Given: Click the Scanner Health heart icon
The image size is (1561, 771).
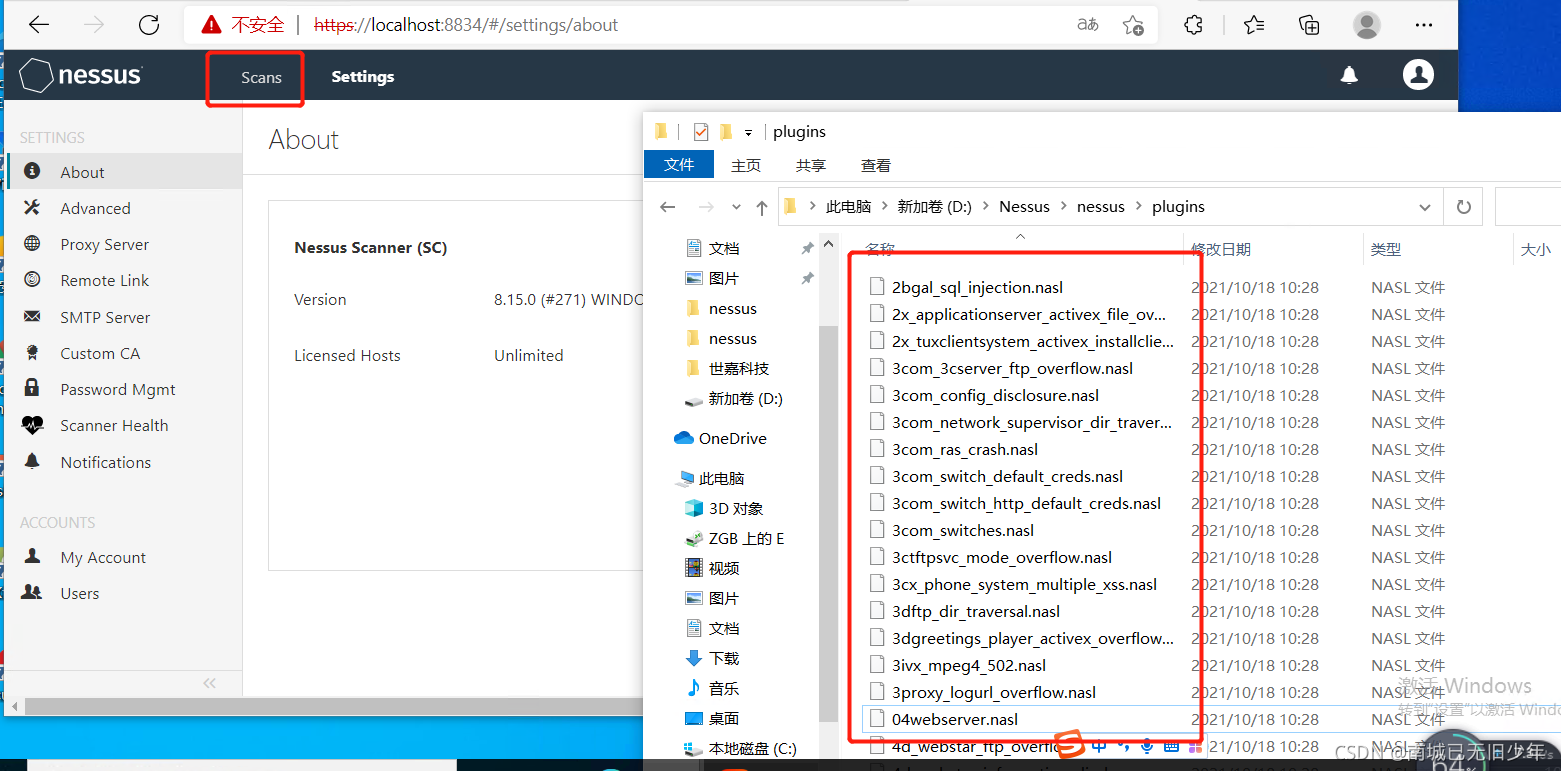Looking at the screenshot, I should 32,425.
